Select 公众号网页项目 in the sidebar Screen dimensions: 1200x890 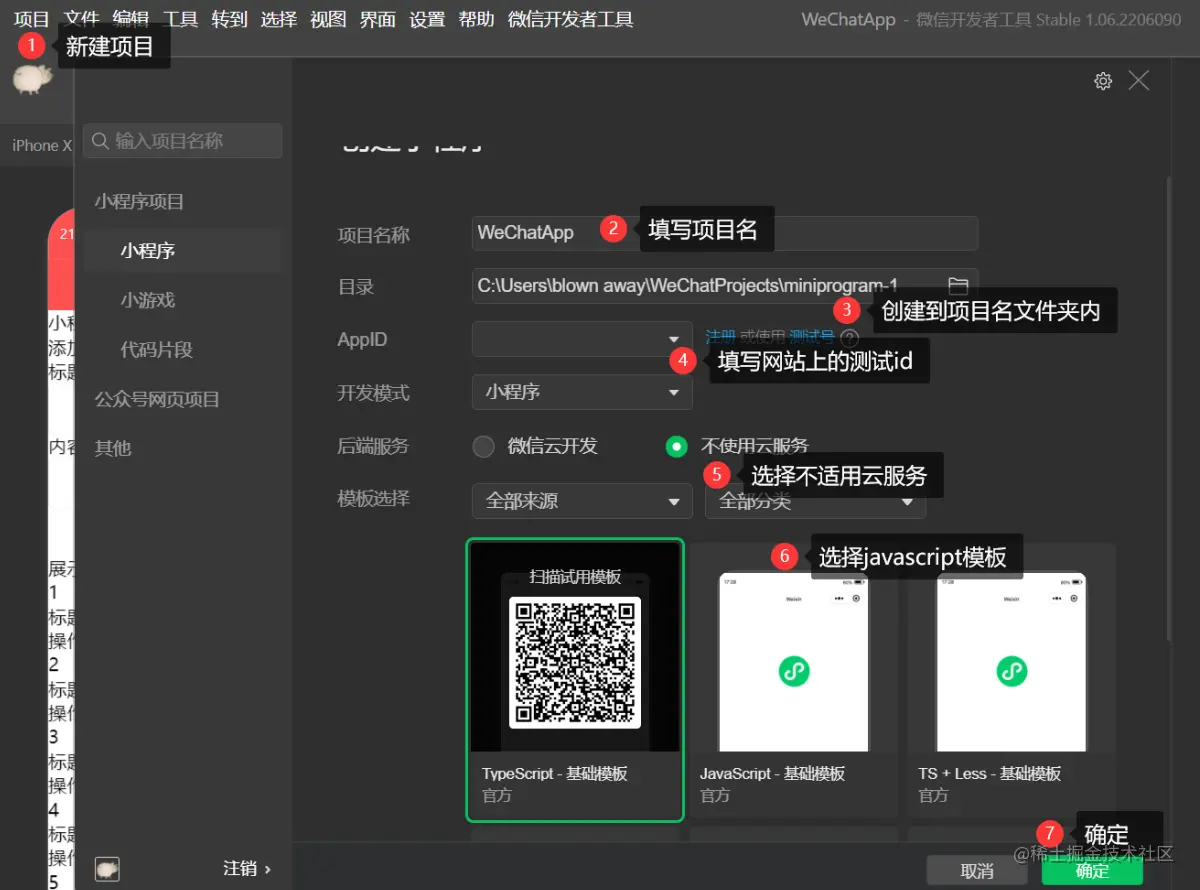157,399
